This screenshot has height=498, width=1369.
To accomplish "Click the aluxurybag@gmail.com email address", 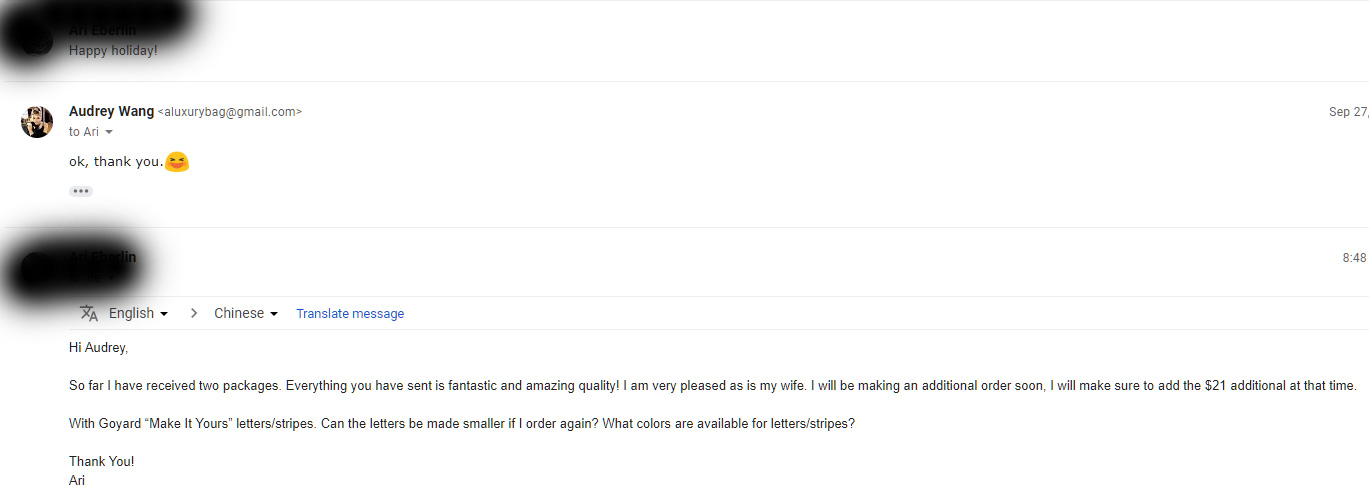I will point(230,112).
